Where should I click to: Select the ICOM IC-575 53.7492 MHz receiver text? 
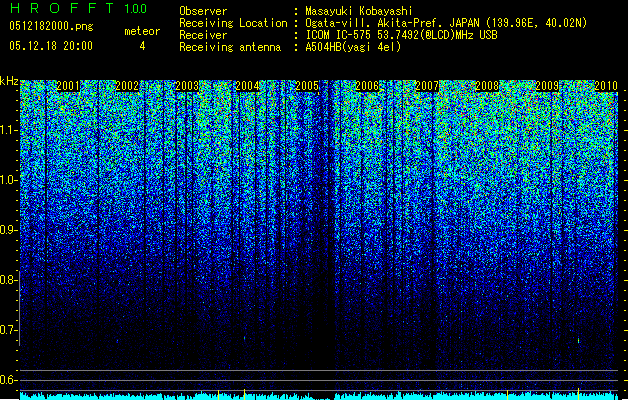click(401, 35)
